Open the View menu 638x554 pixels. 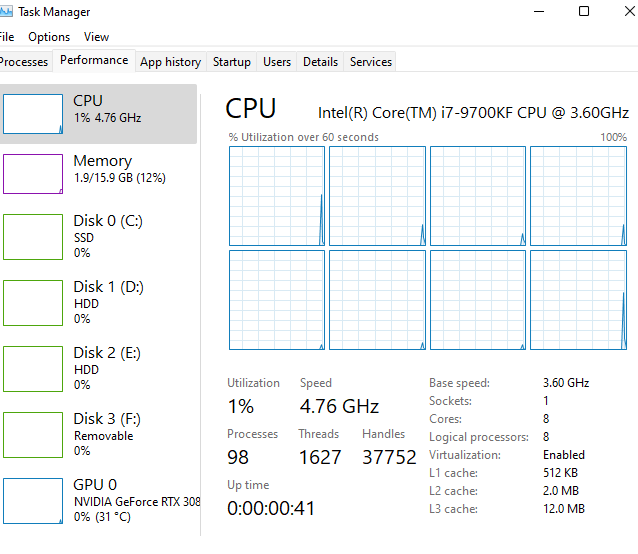[x=96, y=37]
